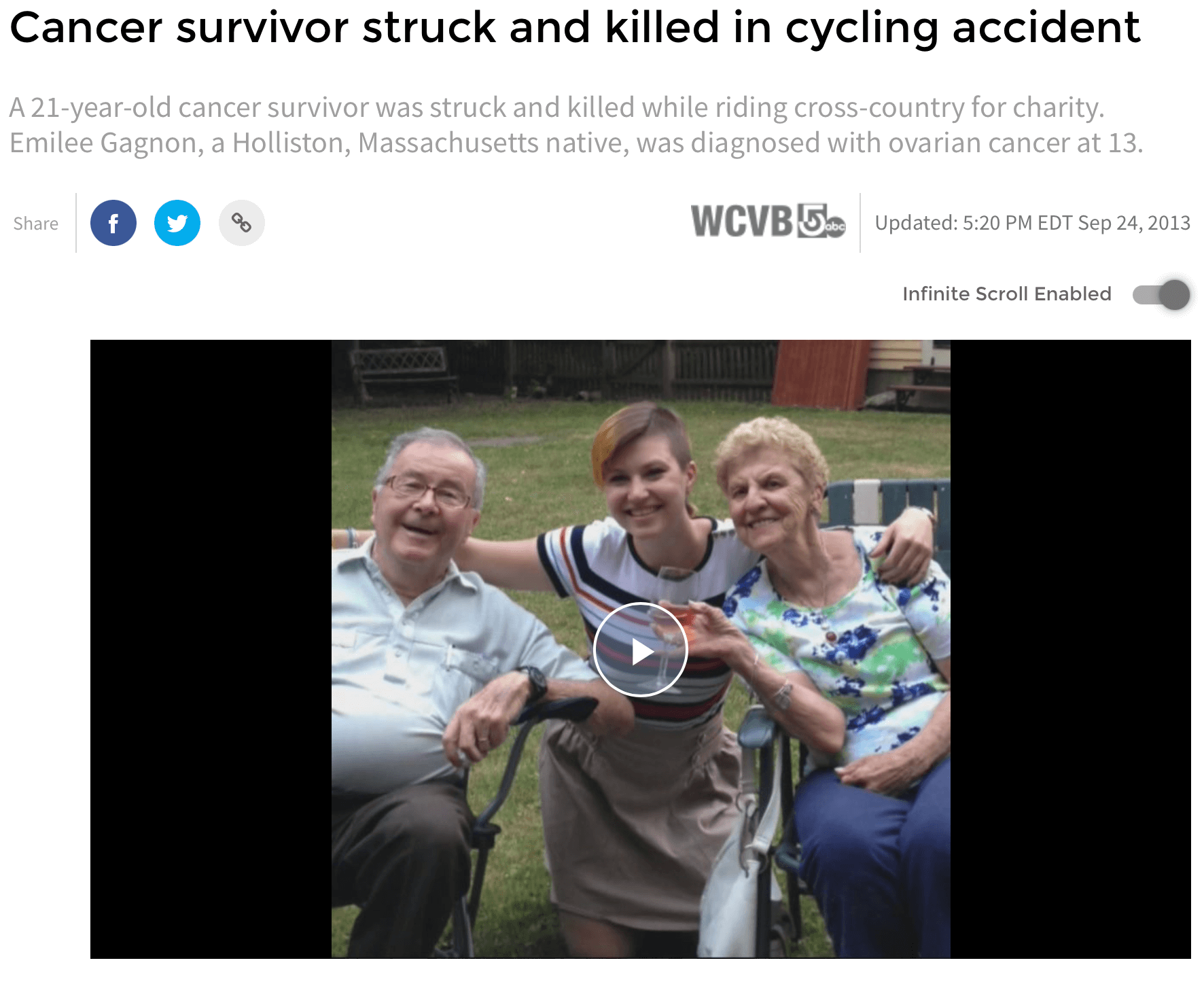The height and width of the screenshot is (984, 1204).
Task: Share the article on Twitter
Action: coord(177,223)
